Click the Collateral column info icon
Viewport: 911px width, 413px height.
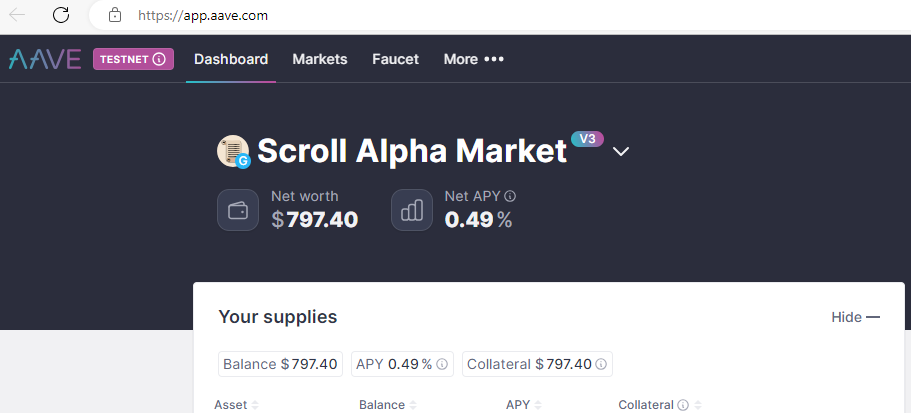(683, 406)
